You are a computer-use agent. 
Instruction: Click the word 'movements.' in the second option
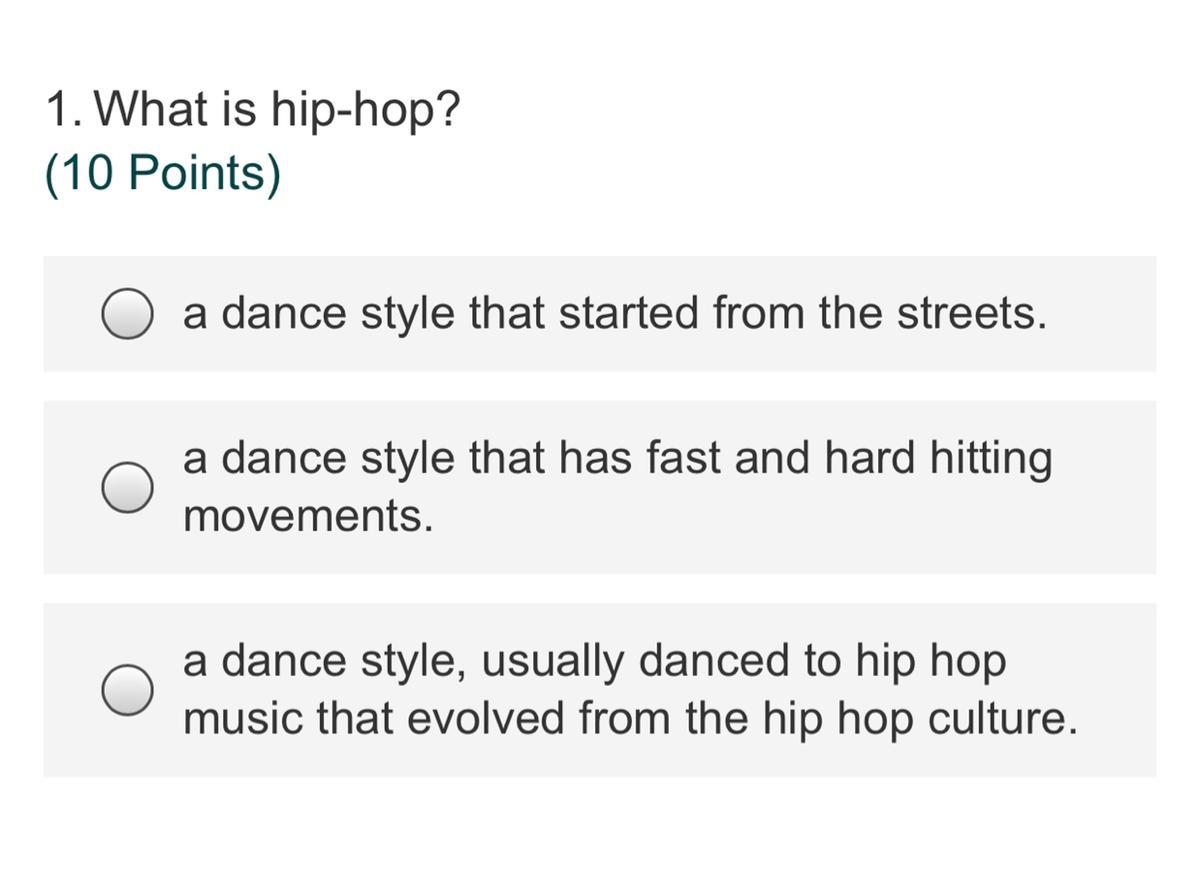click(x=308, y=517)
